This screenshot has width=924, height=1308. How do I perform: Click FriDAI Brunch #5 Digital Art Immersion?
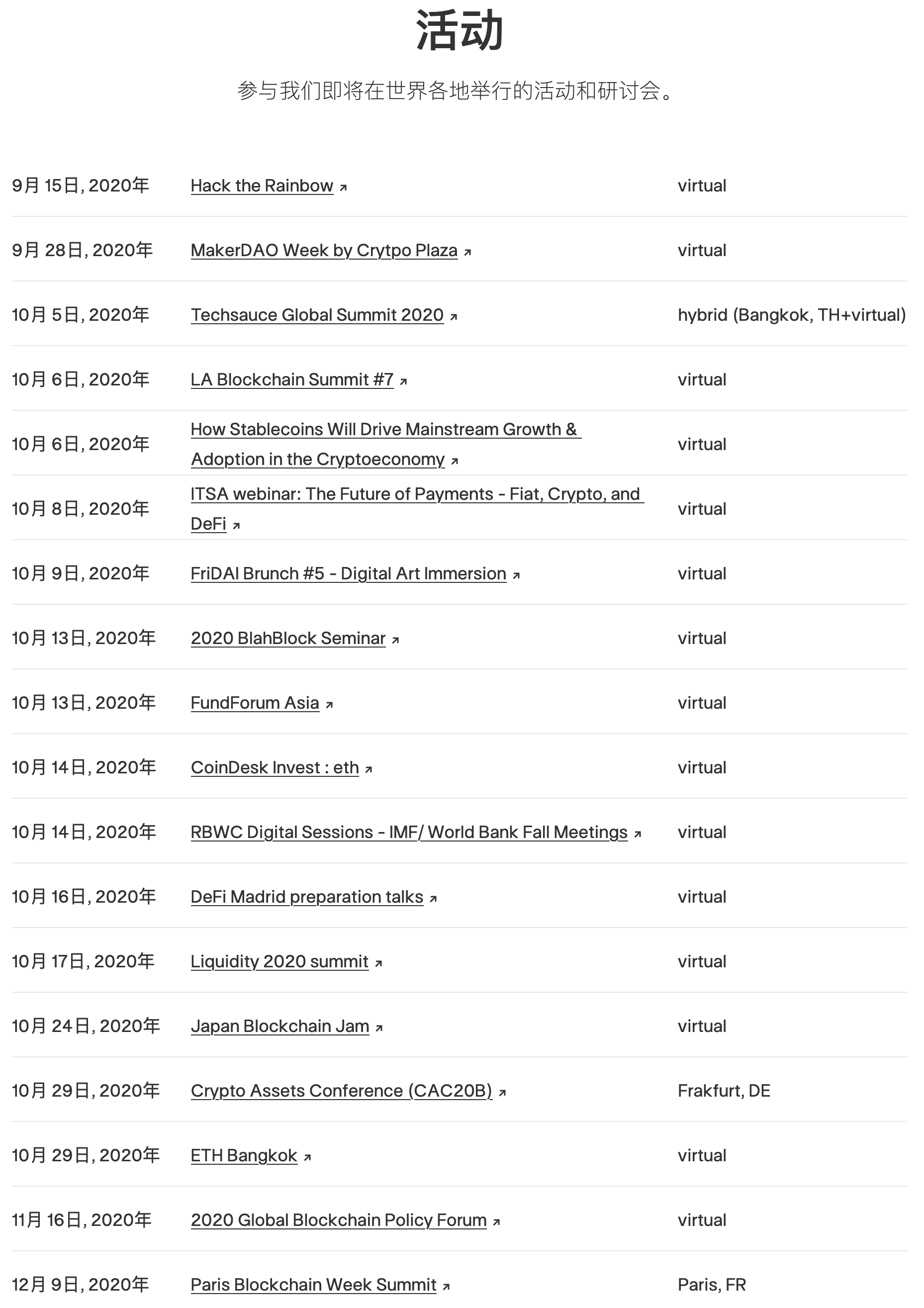point(348,573)
